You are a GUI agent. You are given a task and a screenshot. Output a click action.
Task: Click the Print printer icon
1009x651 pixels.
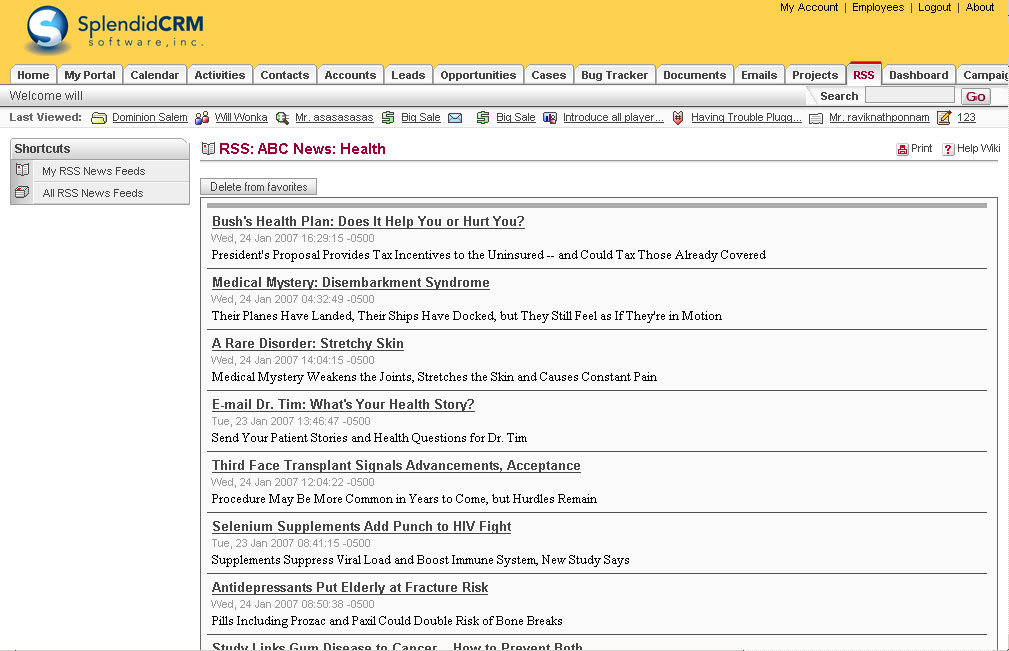point(902,149)
